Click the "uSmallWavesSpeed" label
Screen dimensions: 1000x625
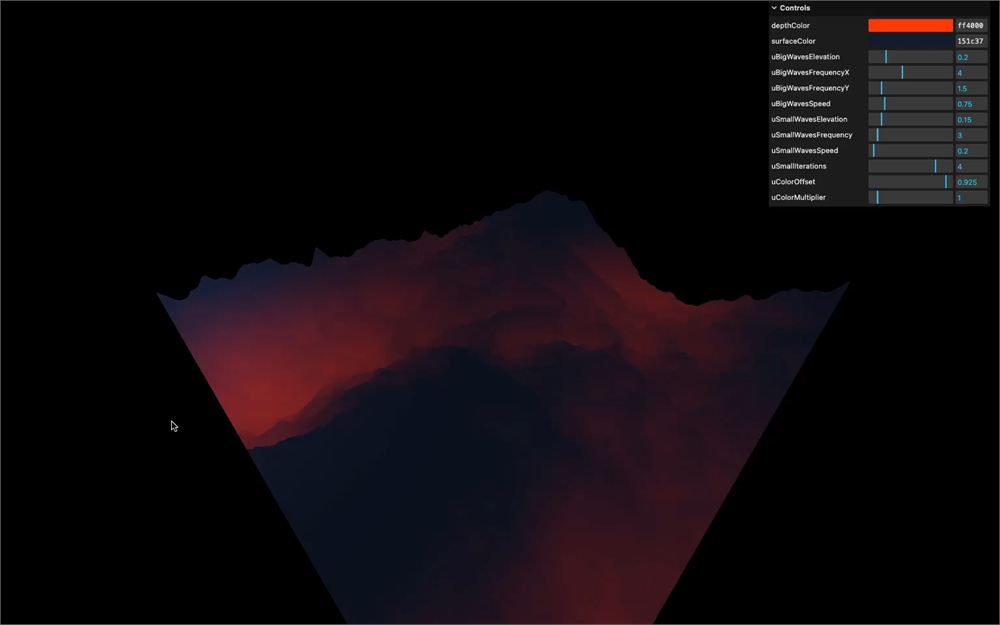click(x=805, y=151)
